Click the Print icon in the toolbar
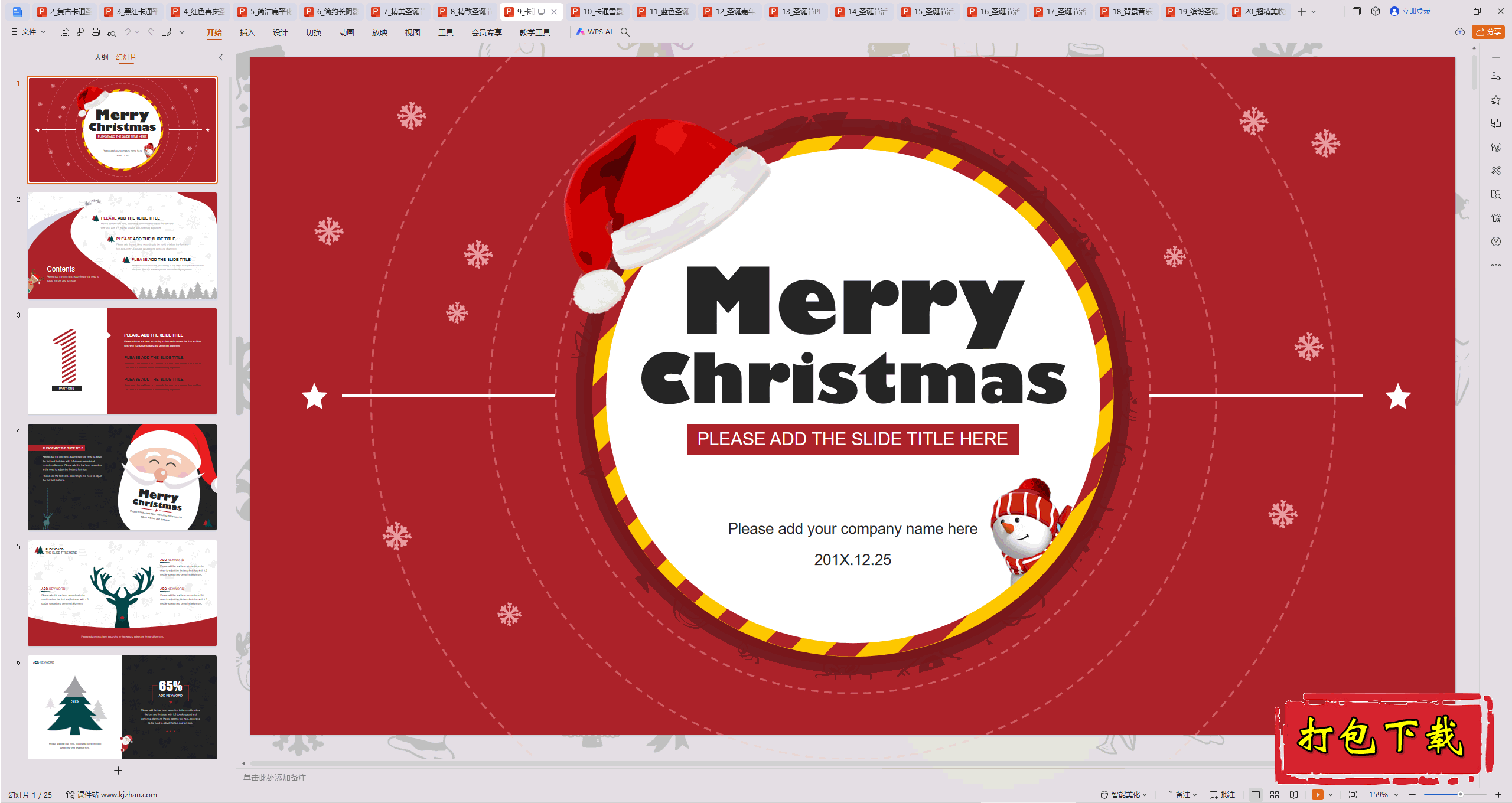 coord(96,32)
